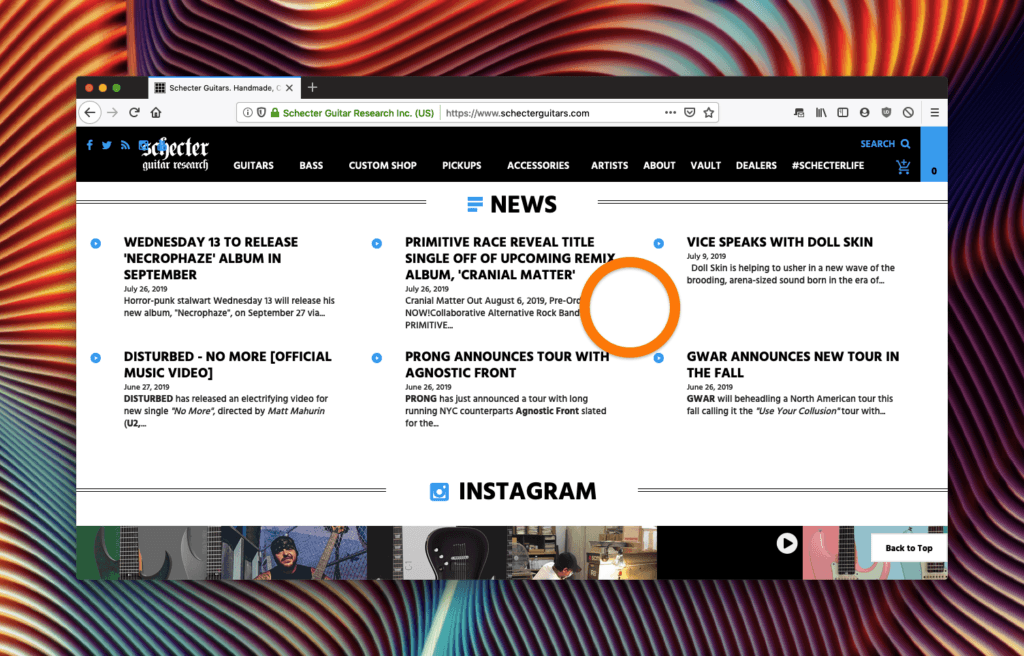
Task: Open Schecter's Facebook page icon
Action: (89, 145)
